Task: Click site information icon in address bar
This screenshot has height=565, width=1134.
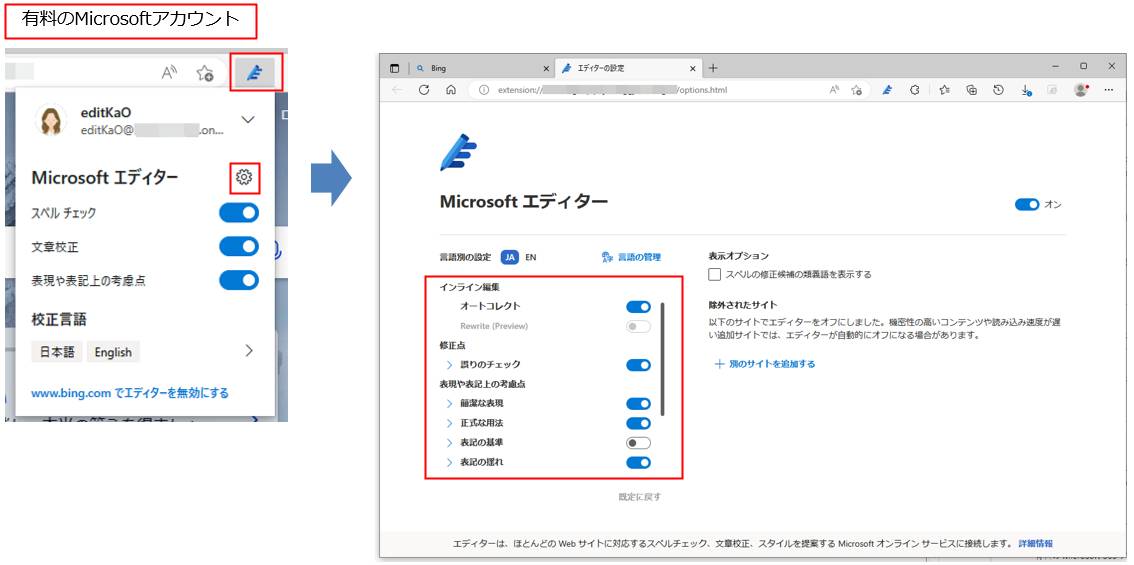Action: [485, 90]
